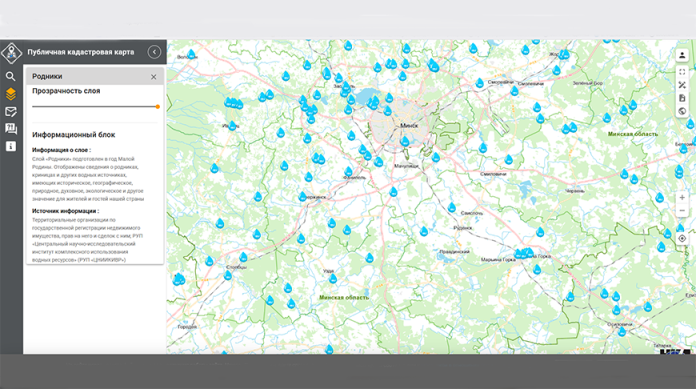Viewport: 696px width, 389px height.
Task: Click the locate my position icon
Action: pos(682,238)
